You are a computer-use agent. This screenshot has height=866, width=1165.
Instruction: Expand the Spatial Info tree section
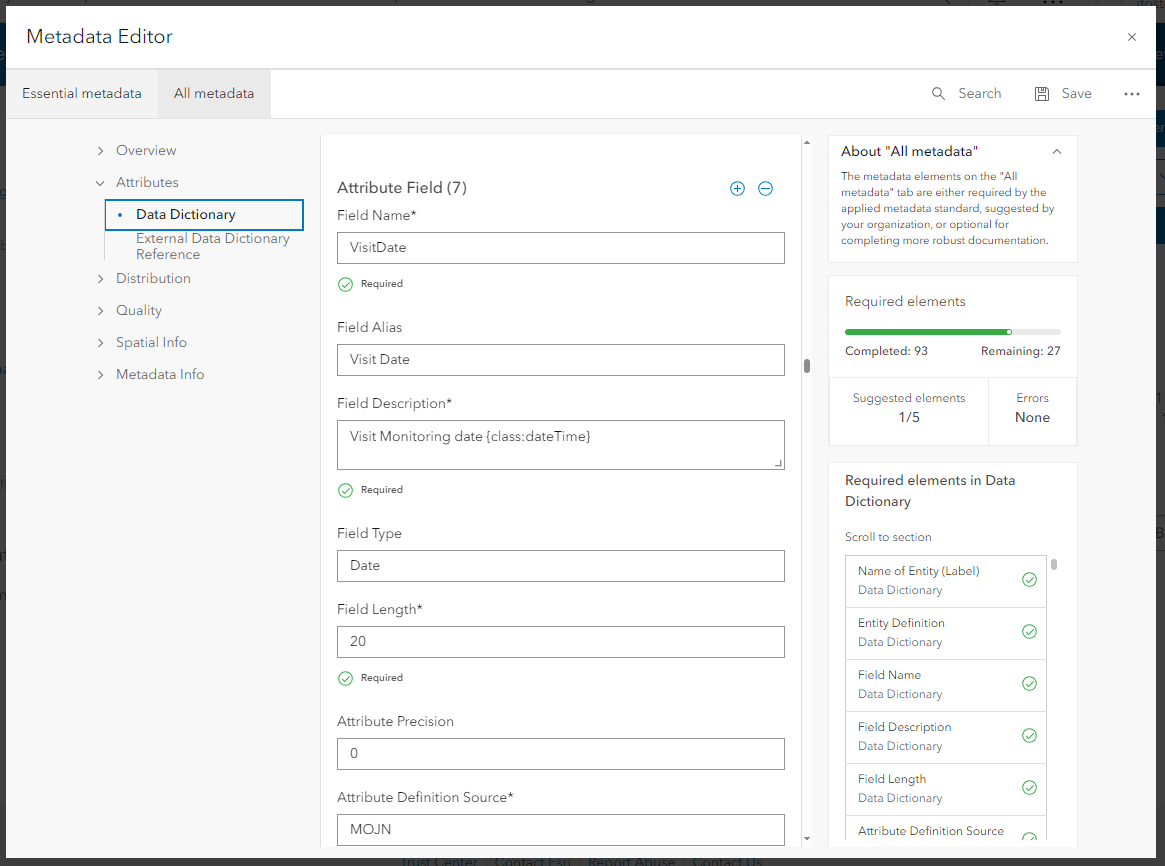coord(100,342)
